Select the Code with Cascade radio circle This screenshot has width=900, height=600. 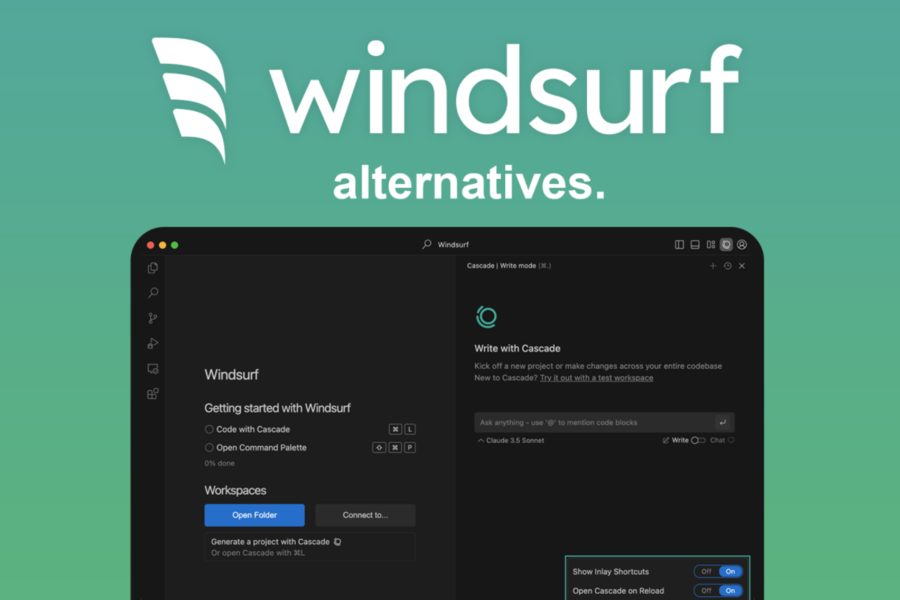209,429
